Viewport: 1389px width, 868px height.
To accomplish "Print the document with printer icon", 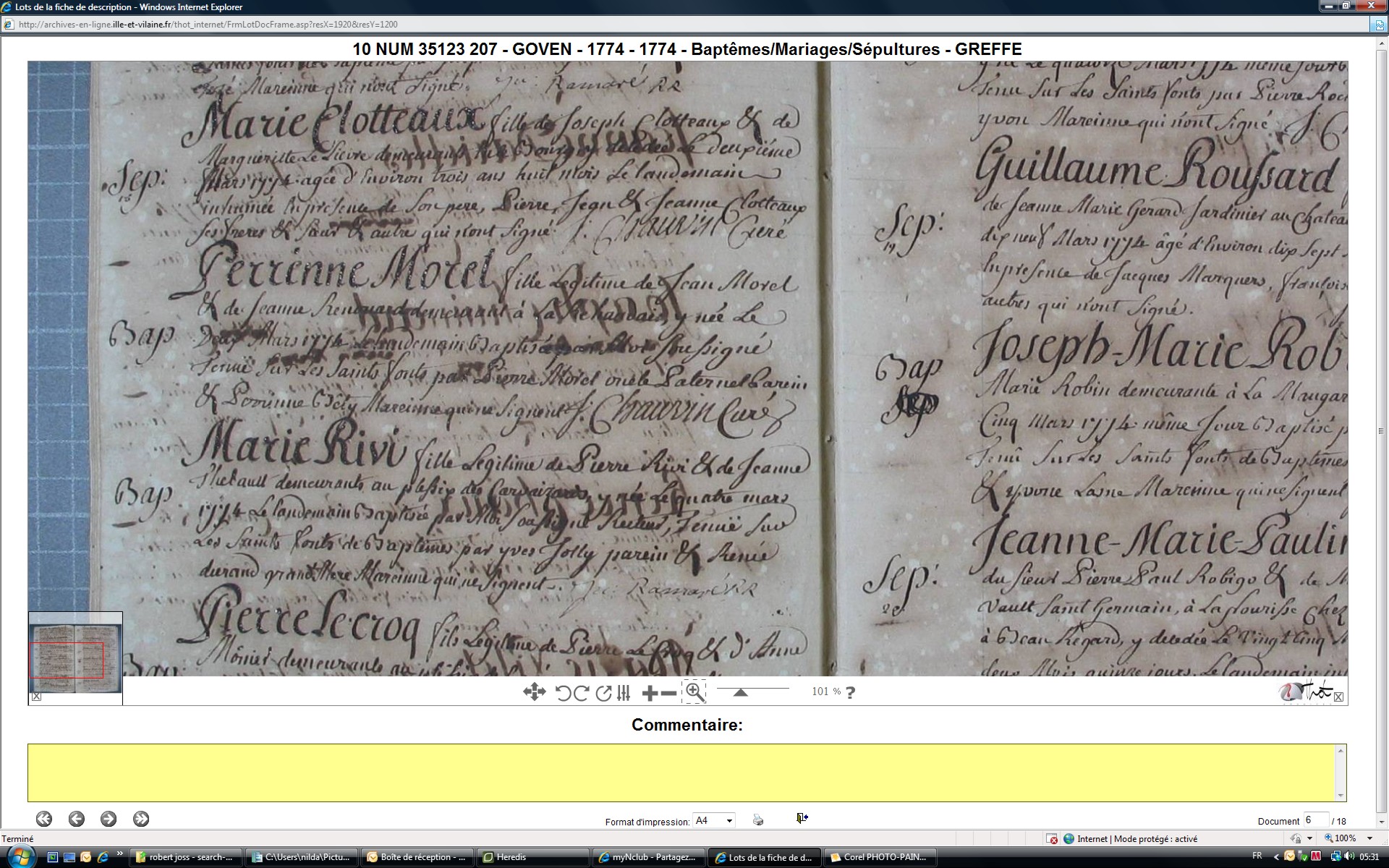I will (x=758, y=820).
